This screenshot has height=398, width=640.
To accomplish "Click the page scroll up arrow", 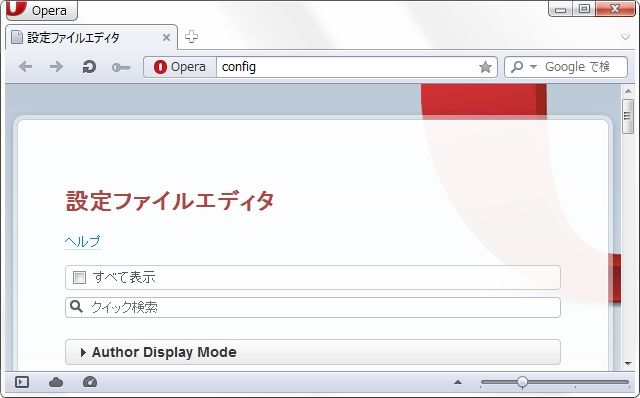I will [x=628, y=91].
